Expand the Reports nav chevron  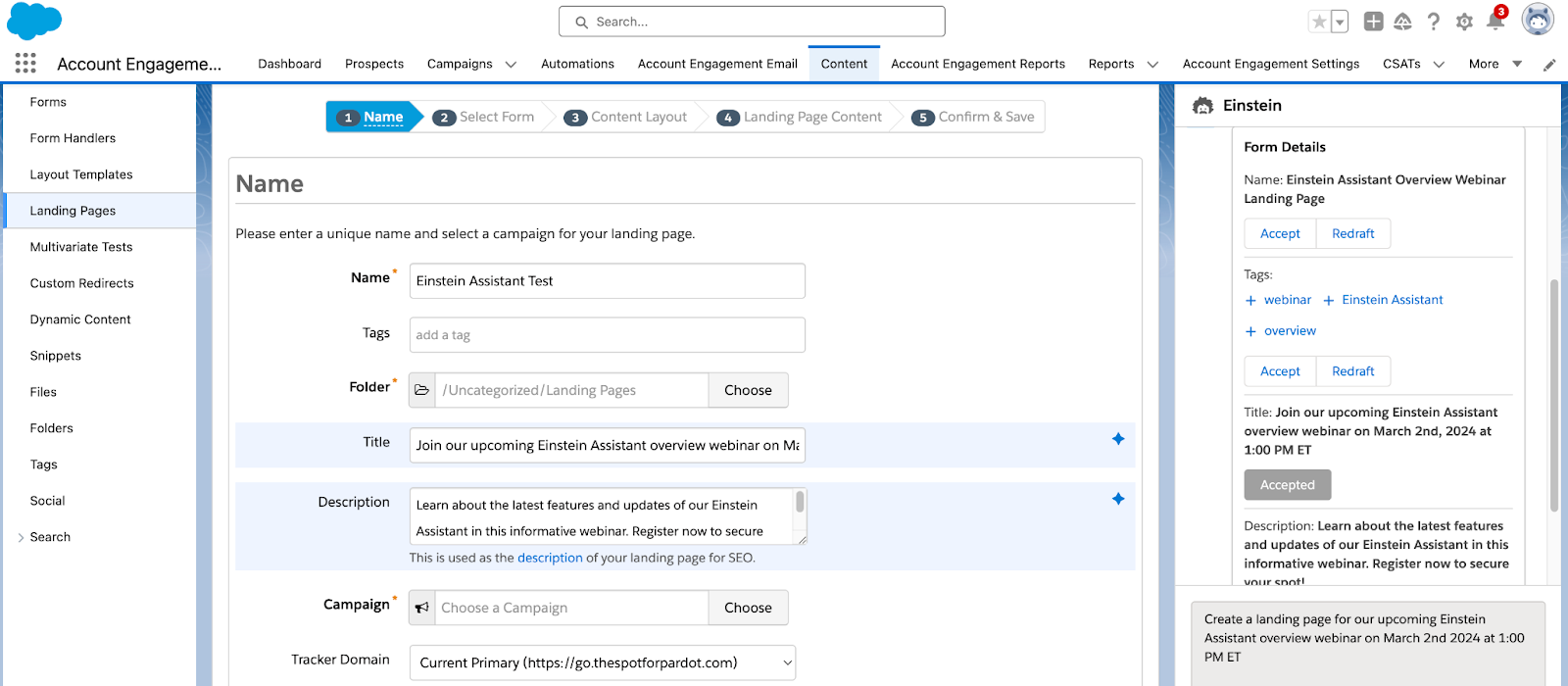point(1152,65)
